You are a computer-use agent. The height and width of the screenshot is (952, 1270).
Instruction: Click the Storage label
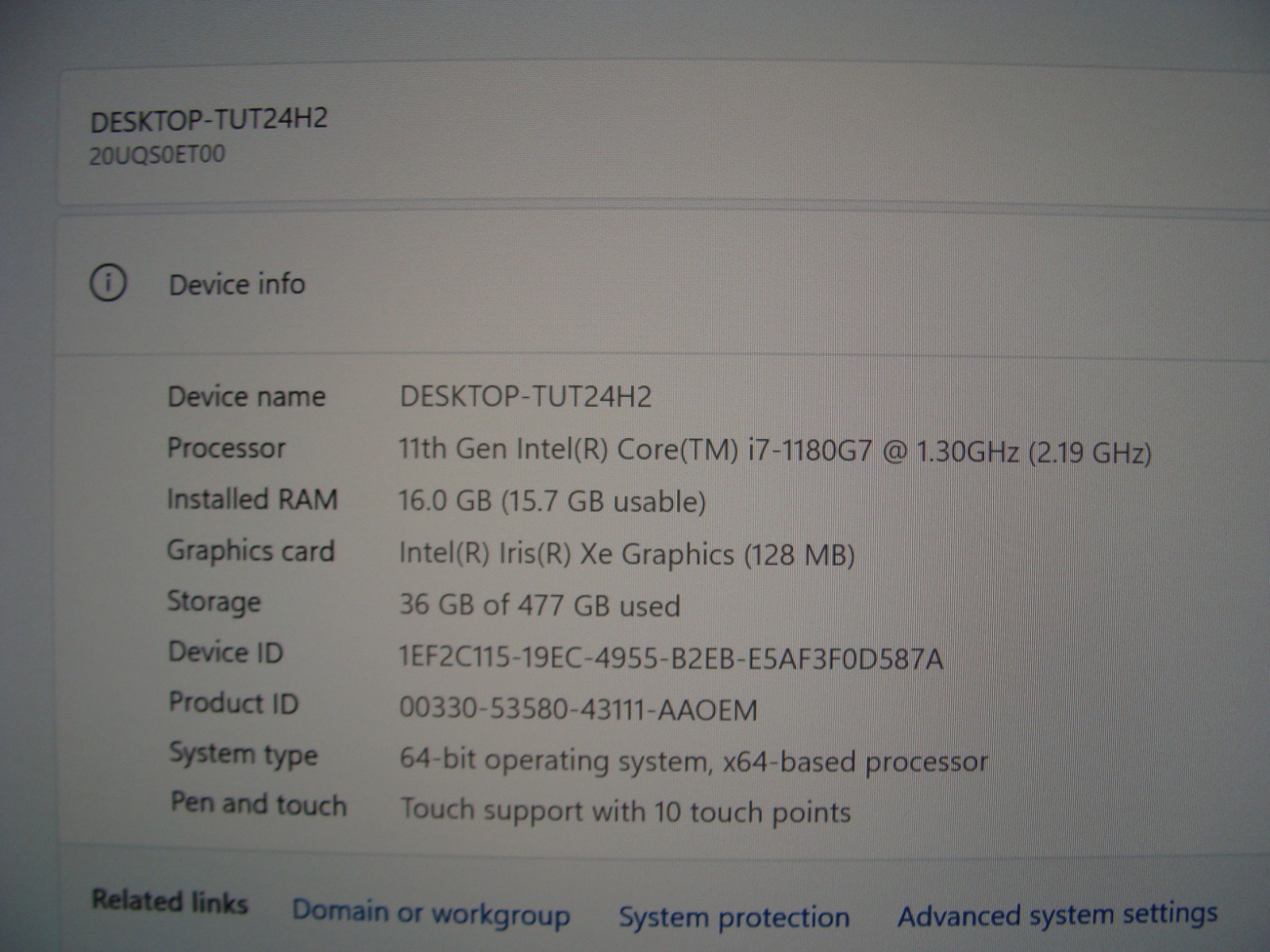[214, 602]
